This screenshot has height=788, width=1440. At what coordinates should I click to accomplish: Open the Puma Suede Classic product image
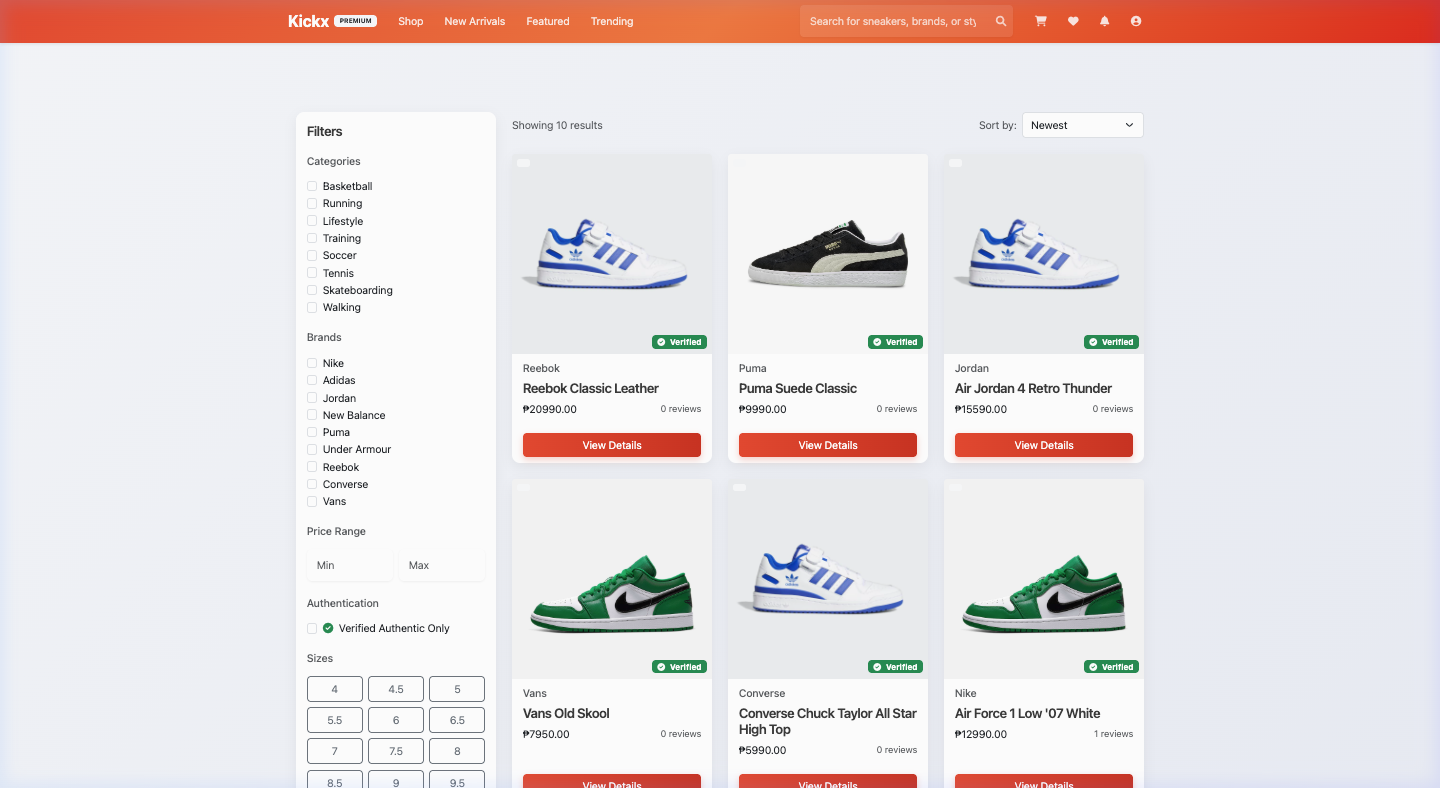pos(828,253)
